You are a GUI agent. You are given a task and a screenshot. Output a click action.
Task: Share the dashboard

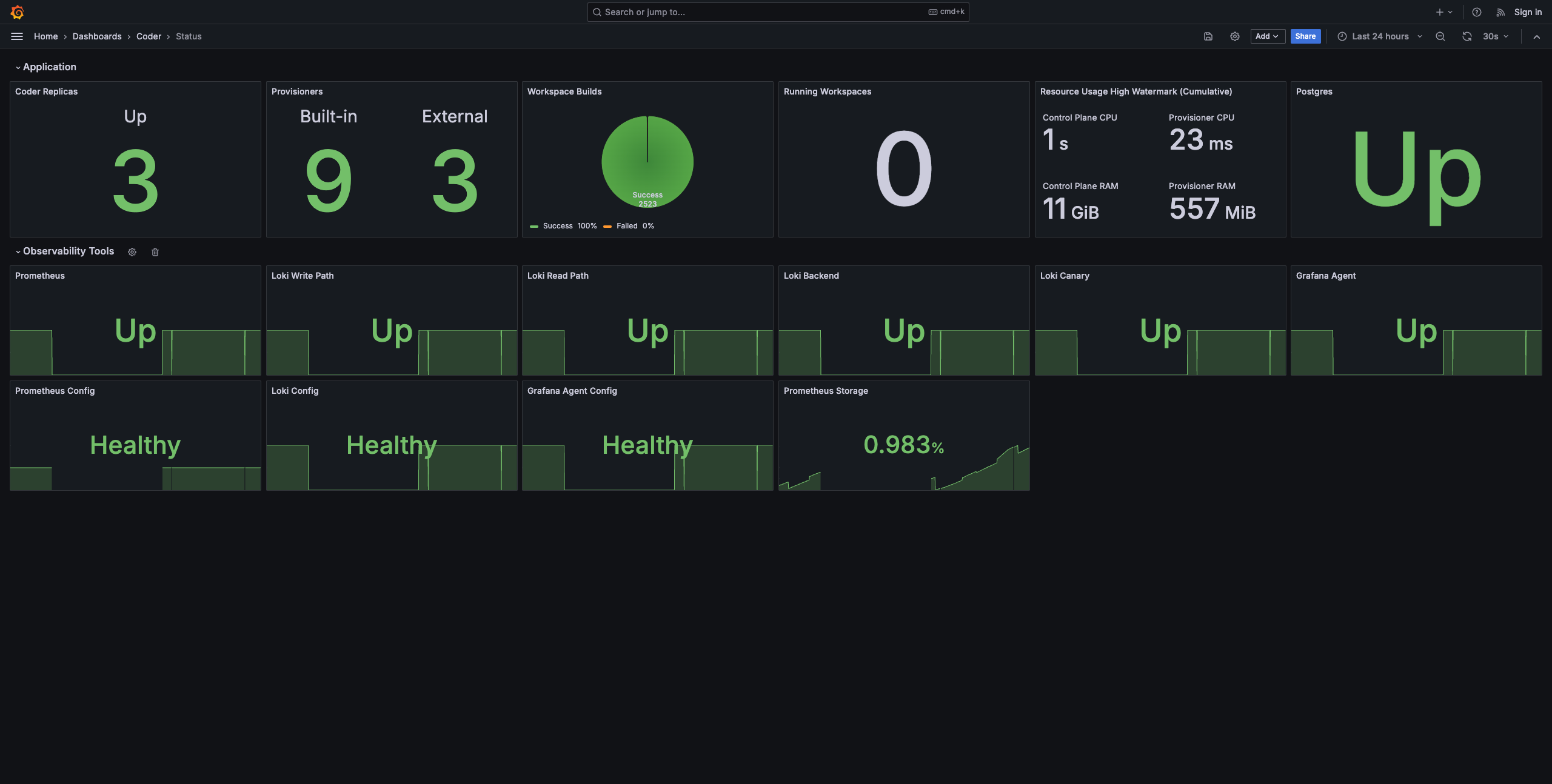[x=1305, y=36]
